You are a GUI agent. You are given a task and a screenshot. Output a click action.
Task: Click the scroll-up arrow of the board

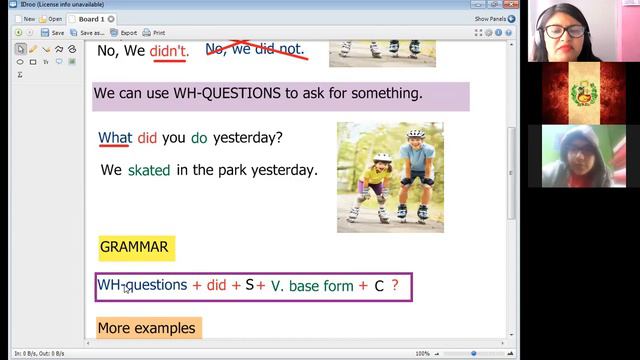[511, 44]
